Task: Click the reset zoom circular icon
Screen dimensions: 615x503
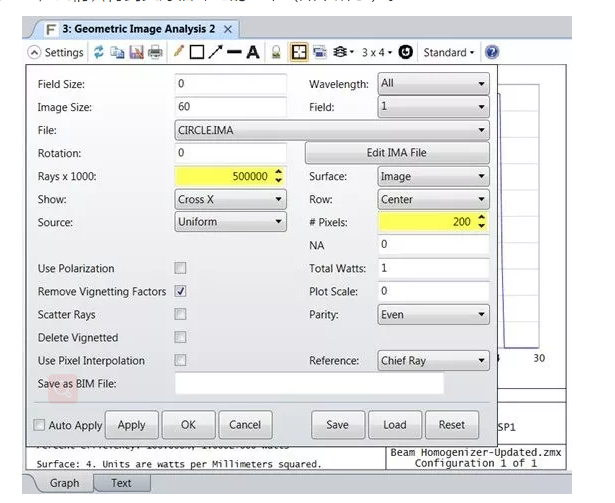Action: (406, 52)
